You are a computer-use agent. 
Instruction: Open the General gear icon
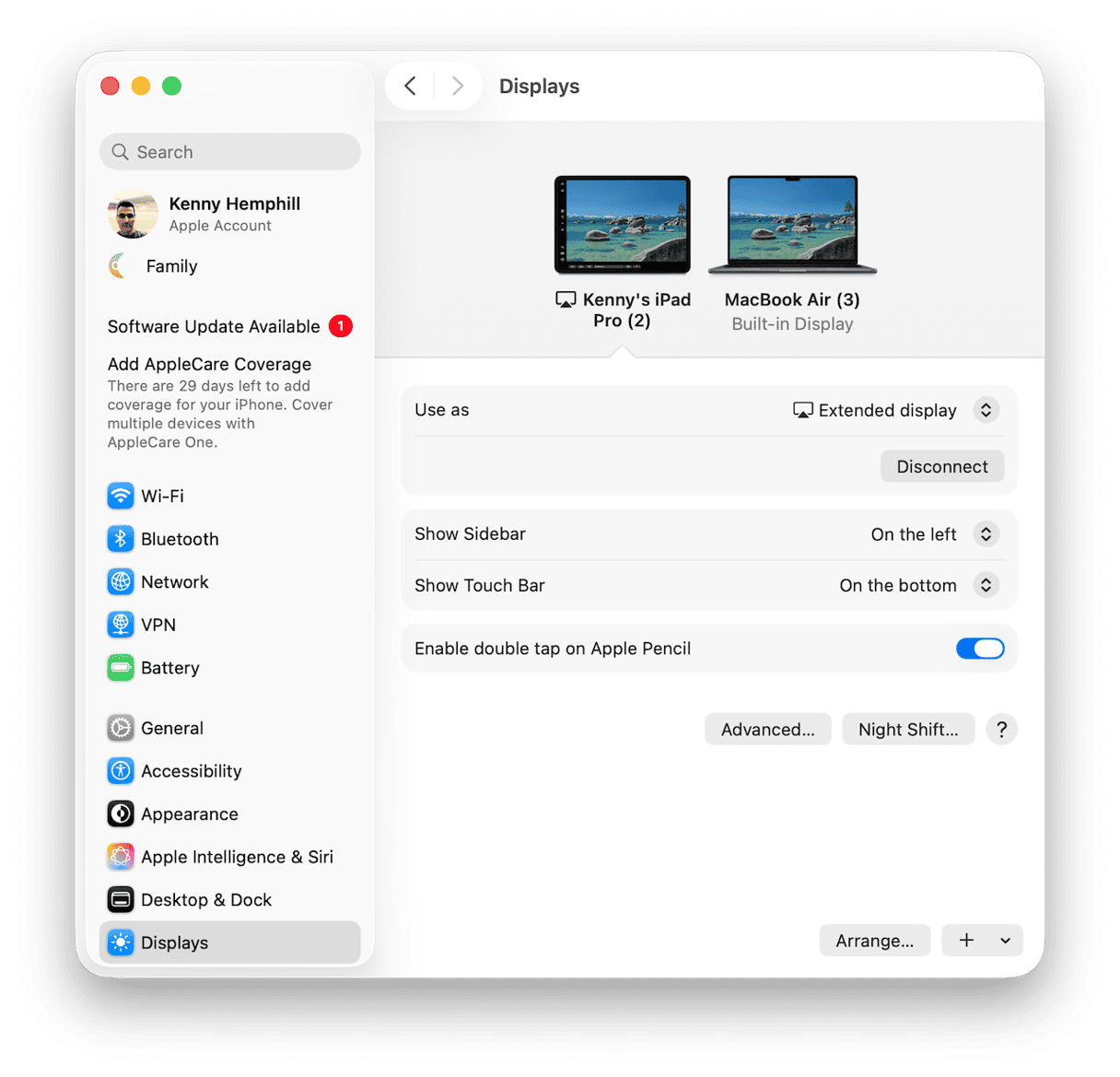pos(121,728)
